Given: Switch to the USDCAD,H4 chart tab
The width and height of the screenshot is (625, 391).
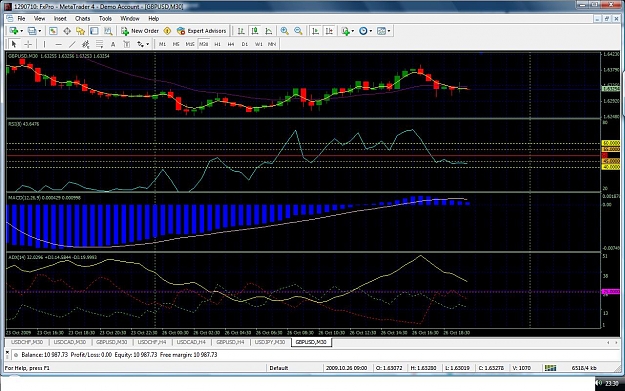Looking at the screenshot, I should (x=191, y=342).
